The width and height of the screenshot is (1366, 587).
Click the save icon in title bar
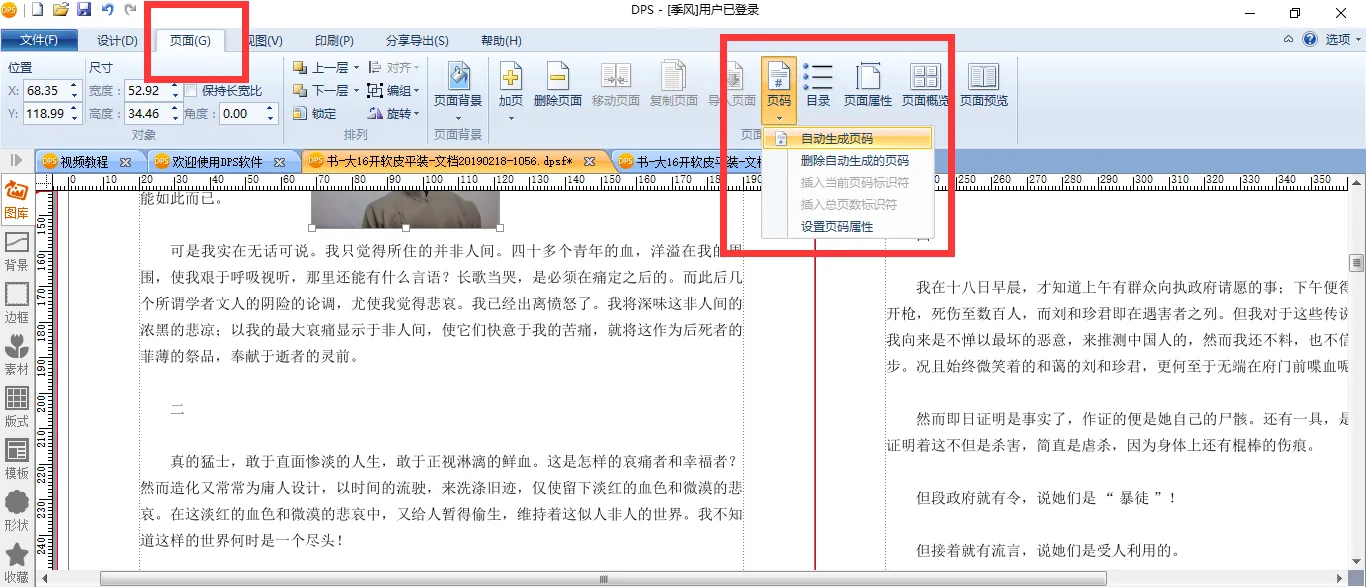tap(84, 11)
